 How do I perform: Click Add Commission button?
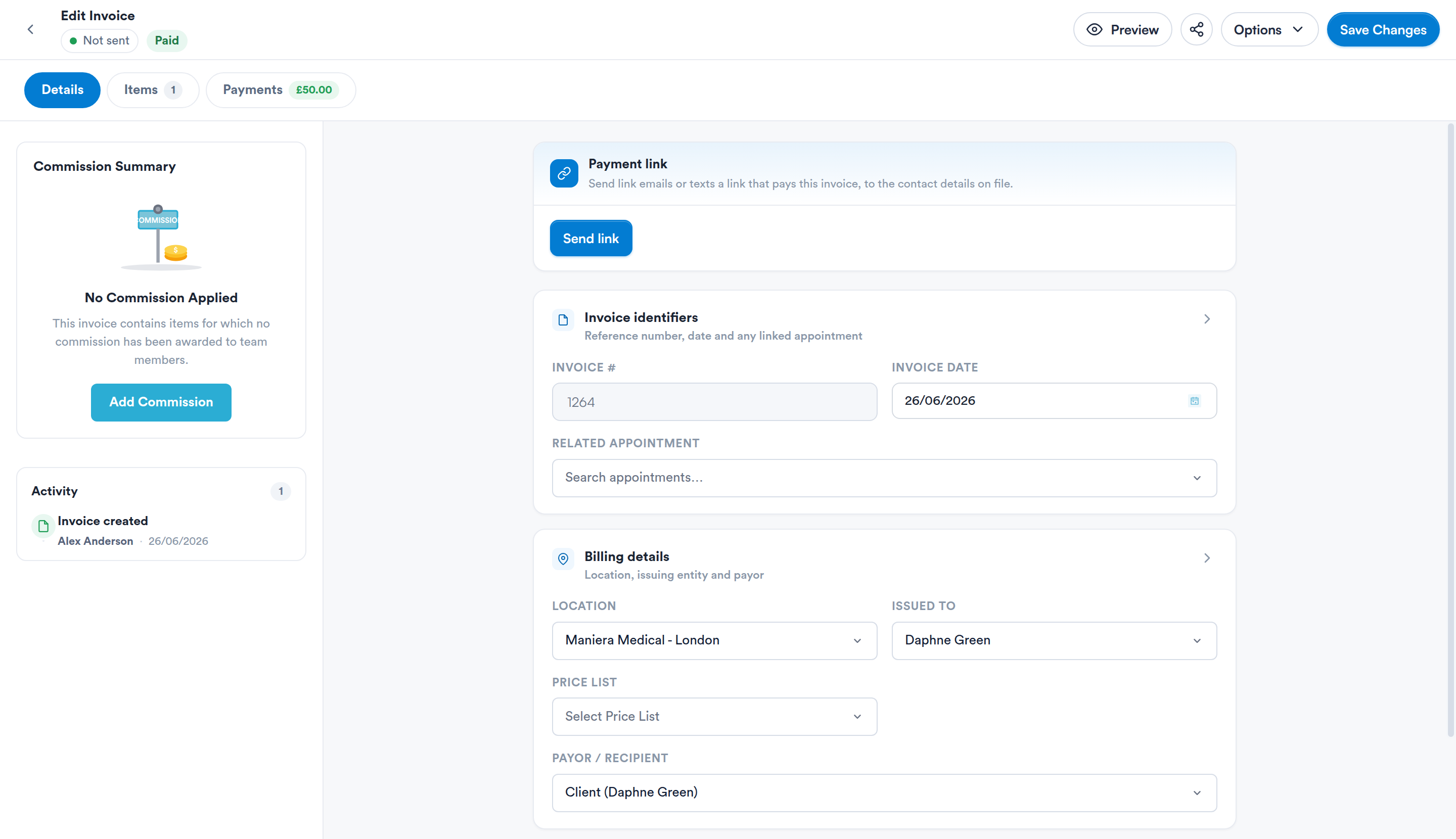point(161,402)
